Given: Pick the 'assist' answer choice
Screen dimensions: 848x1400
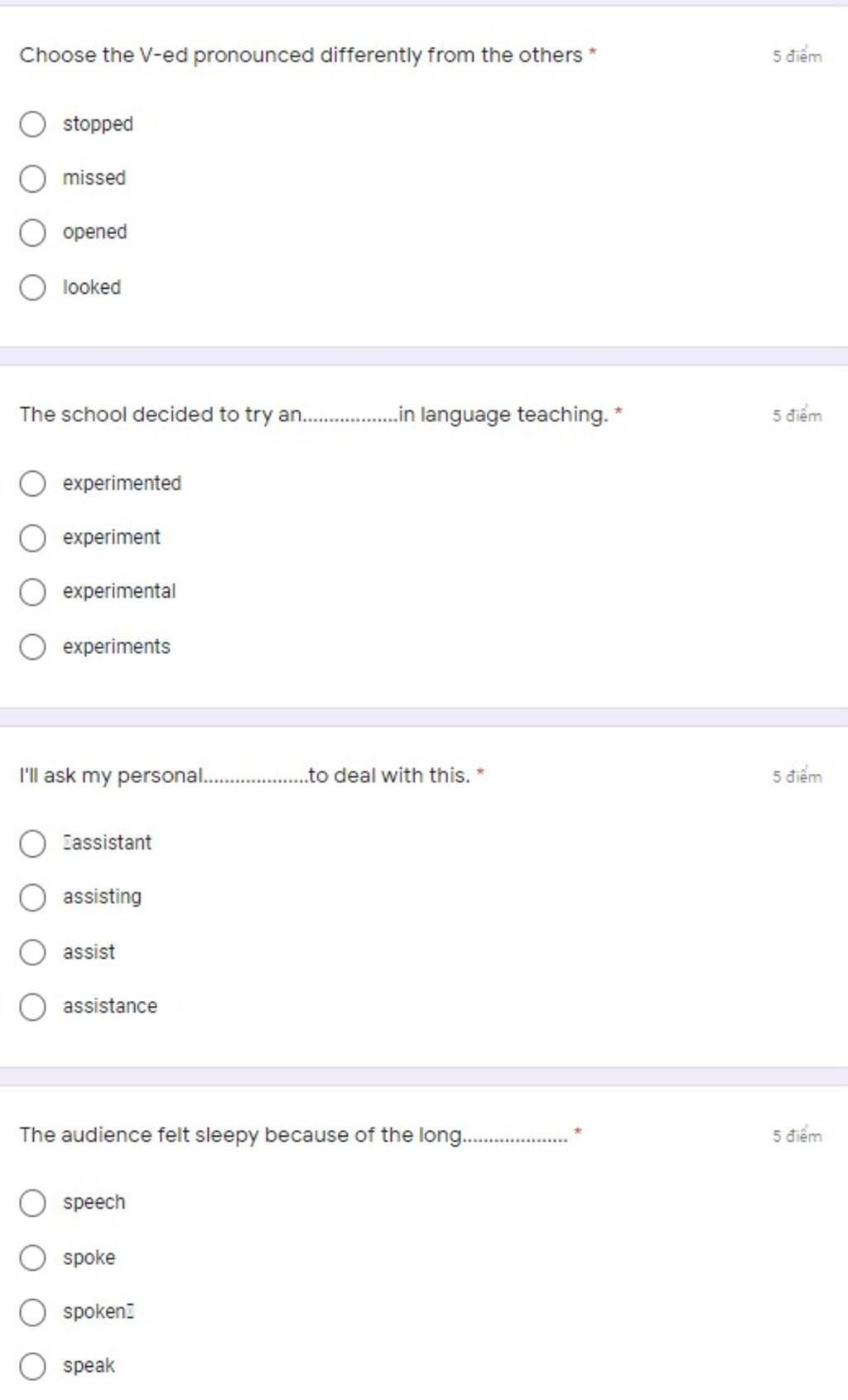Looking at the screenshot, I should (32, 952).
